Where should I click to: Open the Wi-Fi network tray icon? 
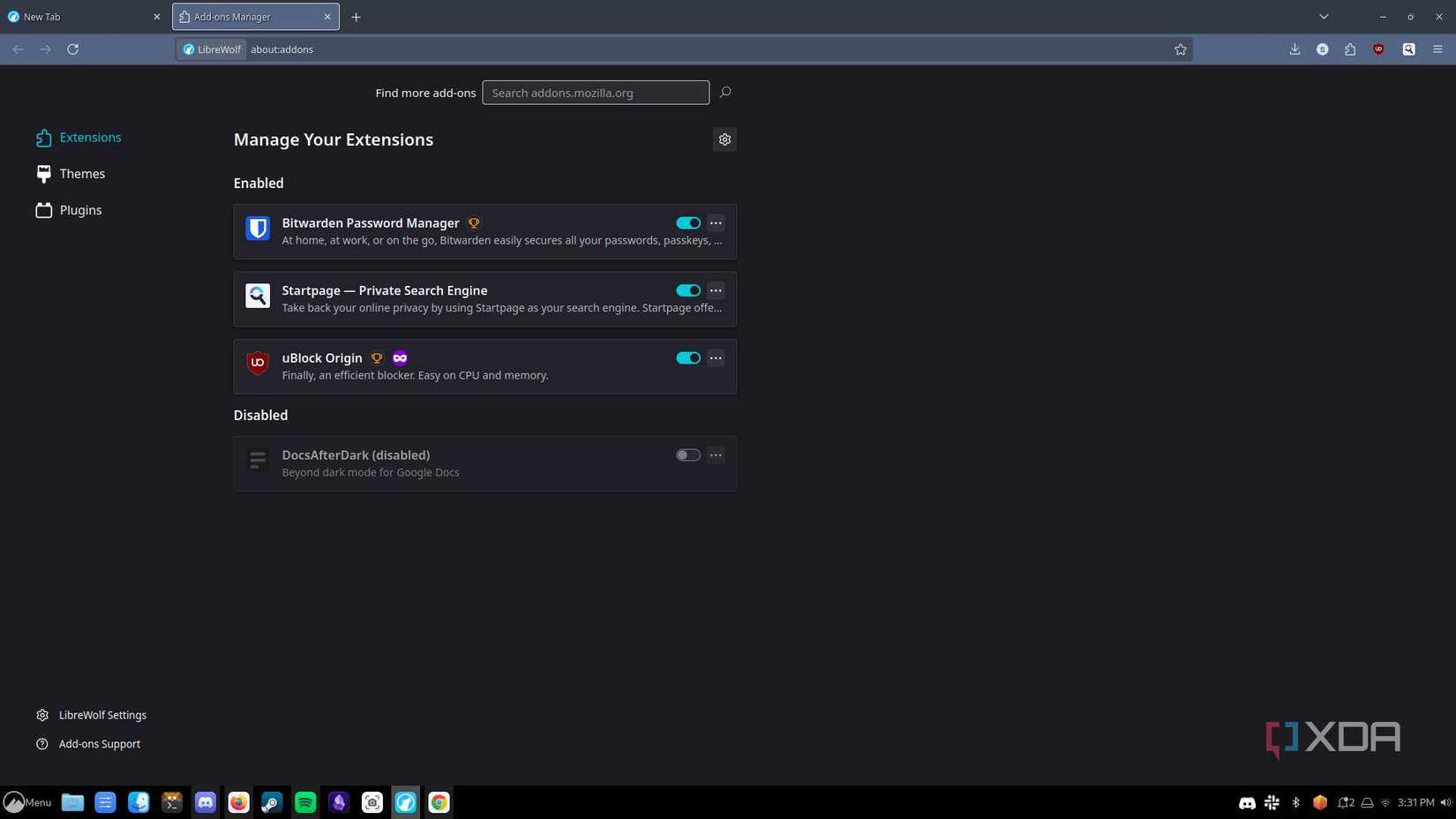point(1385,802)
